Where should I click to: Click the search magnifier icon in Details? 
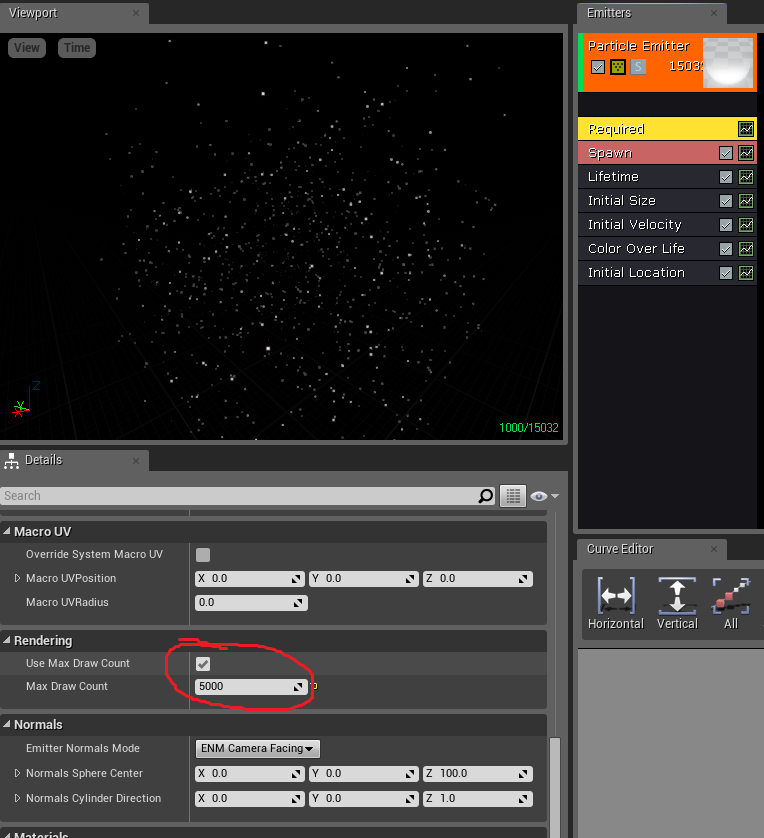[x=486, y=496]
